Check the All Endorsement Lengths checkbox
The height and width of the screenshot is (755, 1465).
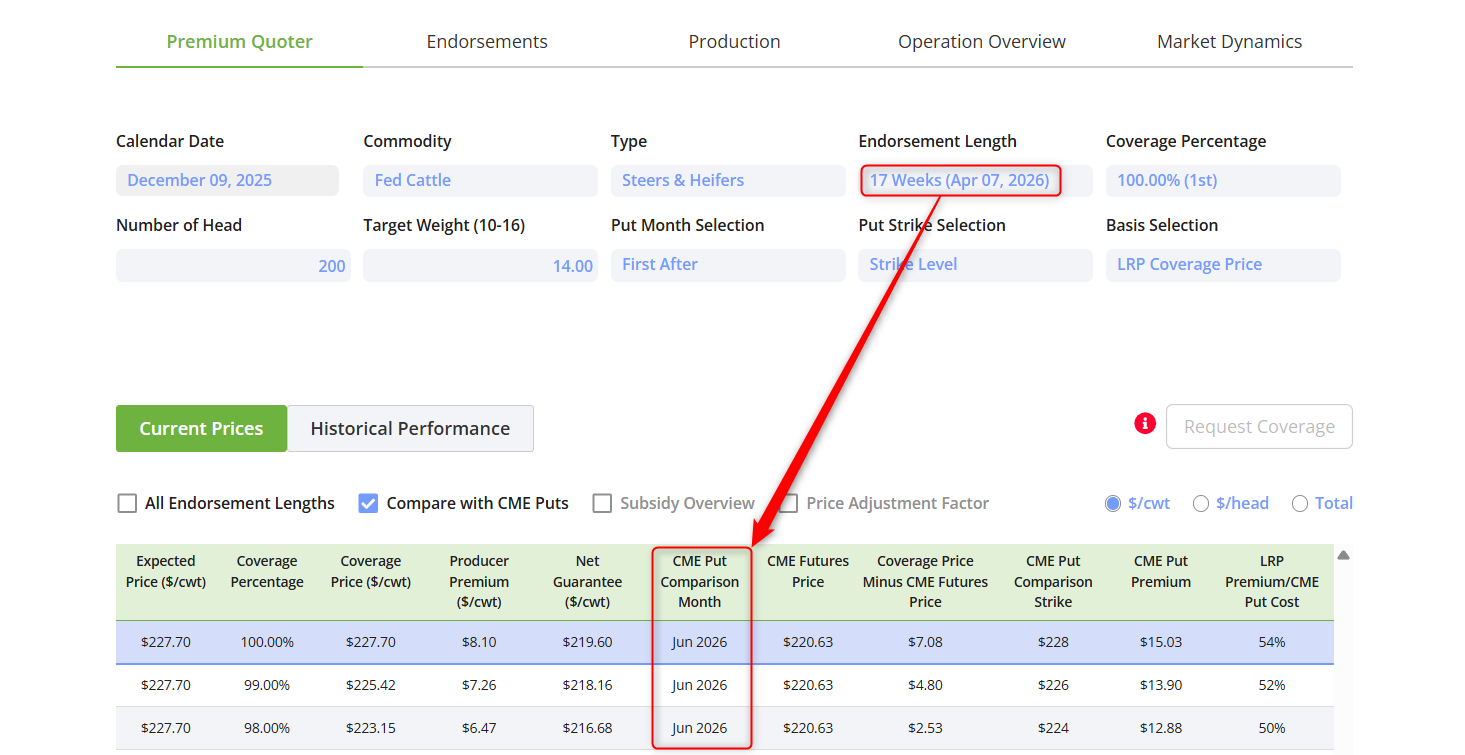tap(127, 503)
